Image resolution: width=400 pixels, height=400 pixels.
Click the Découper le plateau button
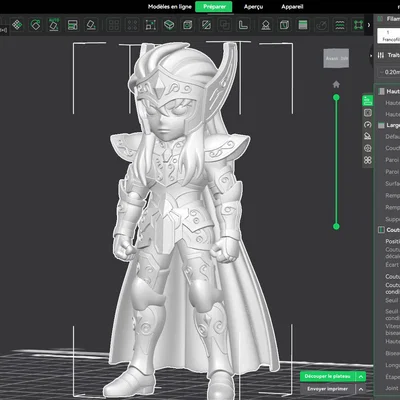click(327, 376)
